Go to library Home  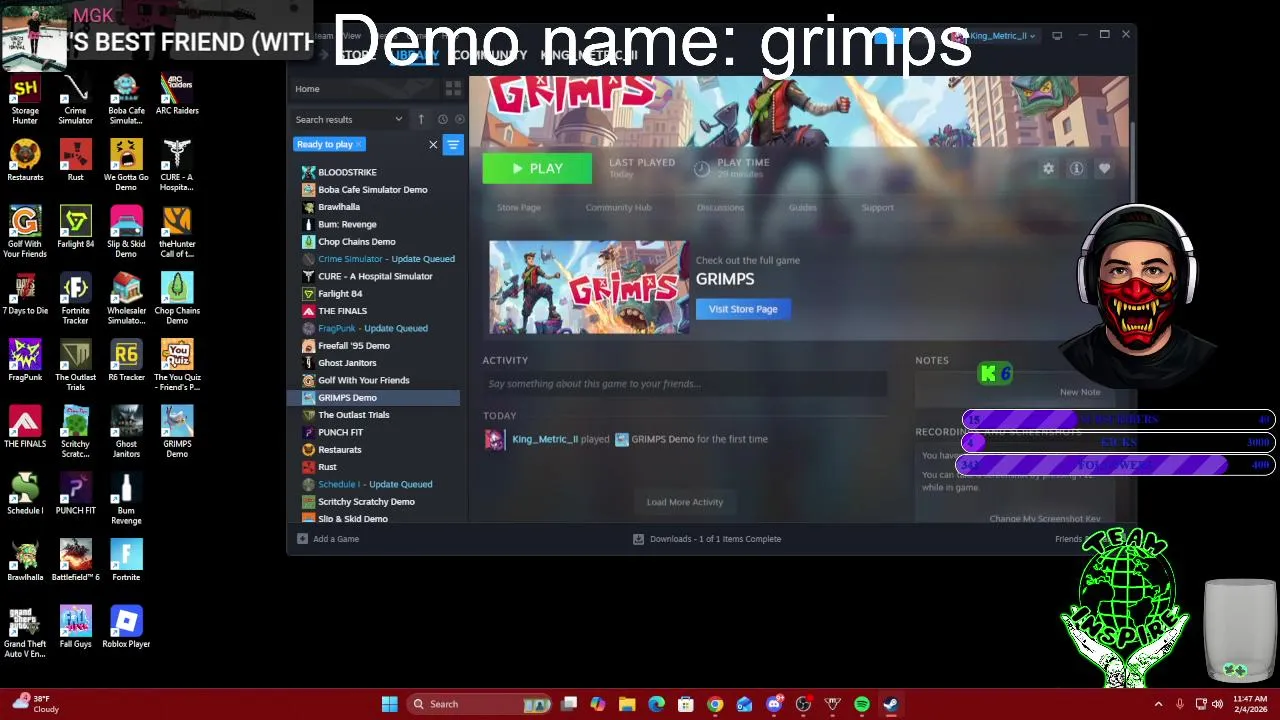[x=307, y=89]
